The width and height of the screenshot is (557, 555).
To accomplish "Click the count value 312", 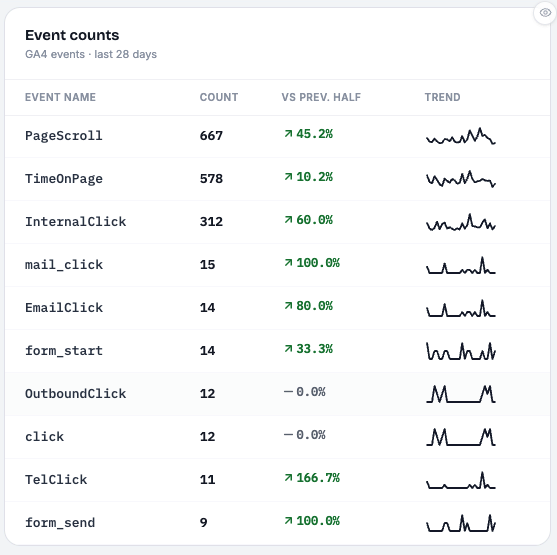I will point(211,222).
